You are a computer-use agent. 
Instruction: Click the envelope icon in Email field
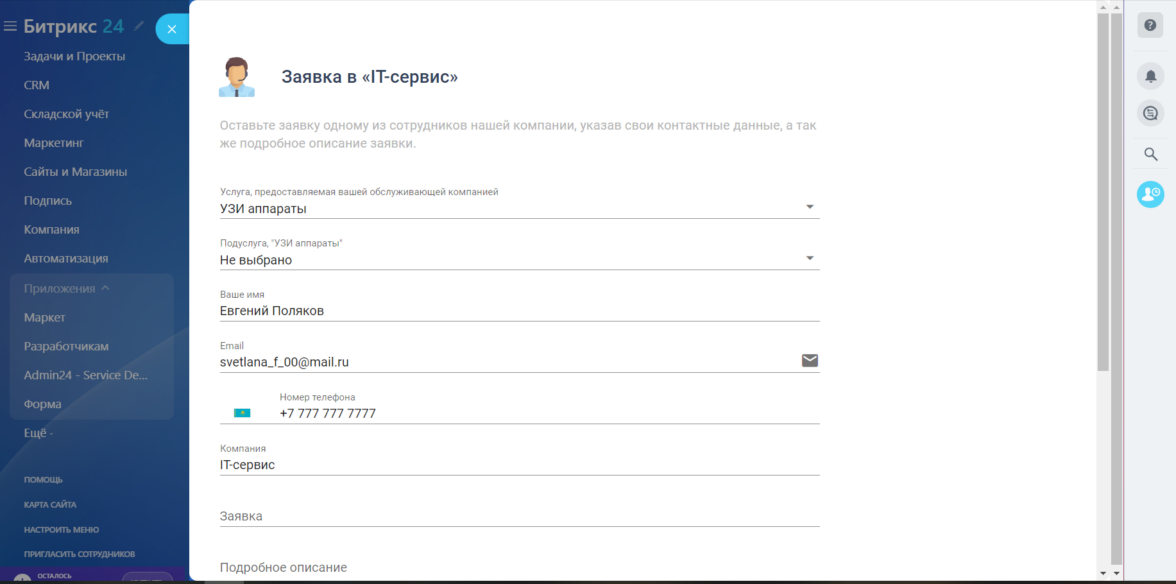(x=810, y=361)
